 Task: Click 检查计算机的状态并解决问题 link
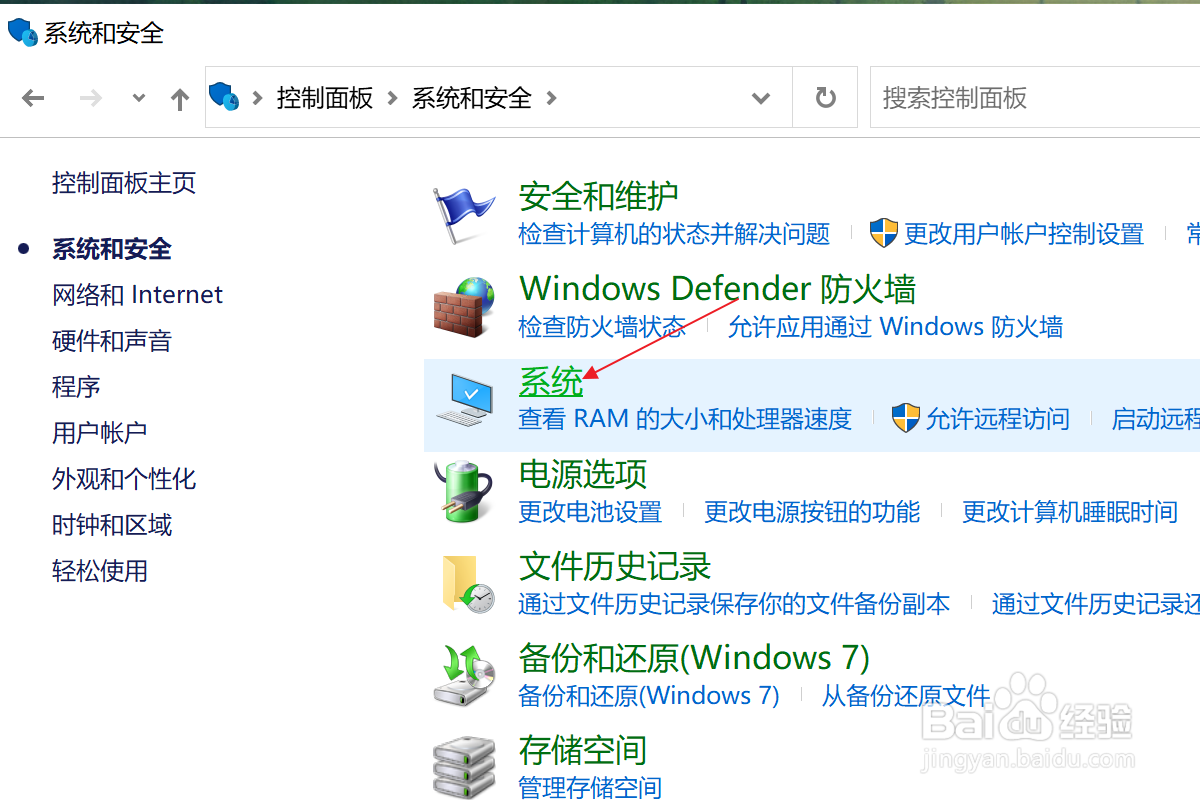click(674, 234)
